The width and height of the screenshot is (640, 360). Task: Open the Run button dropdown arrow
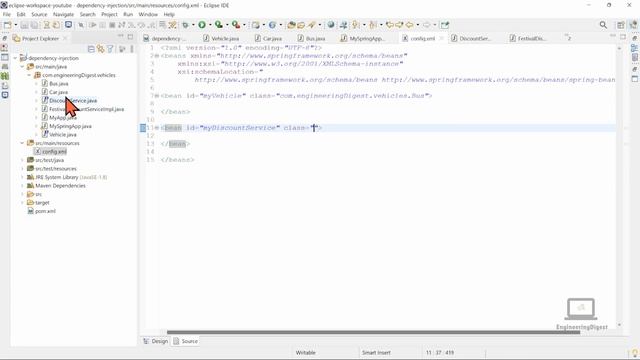tap(210, 25)
